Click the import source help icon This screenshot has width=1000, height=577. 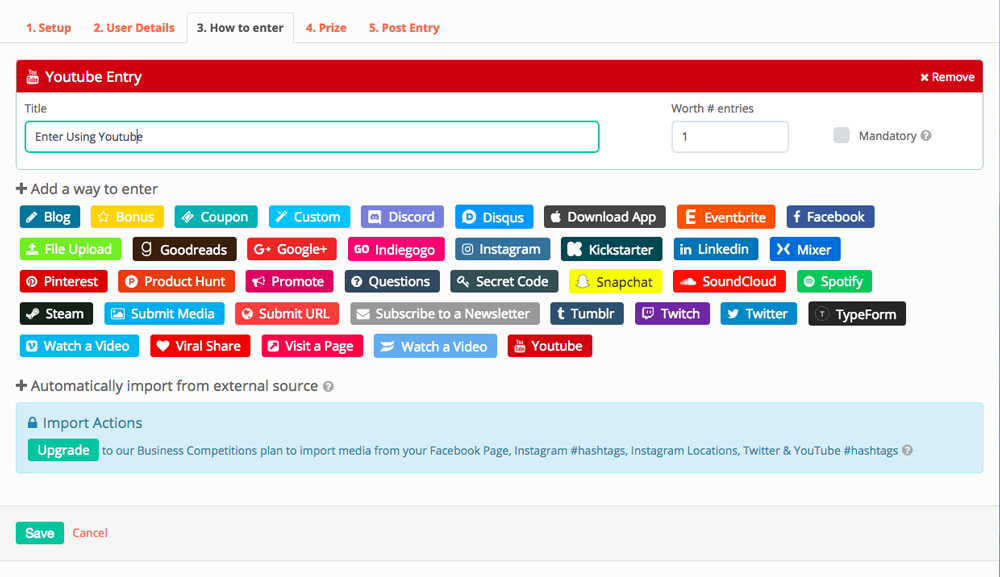(329, 387)
